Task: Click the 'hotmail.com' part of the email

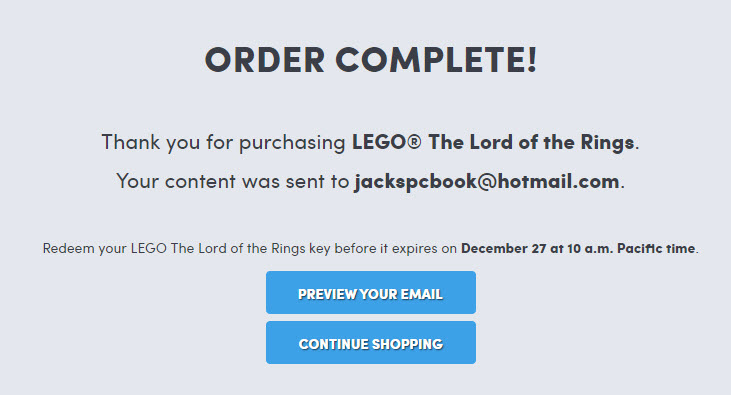Action: 559,181
